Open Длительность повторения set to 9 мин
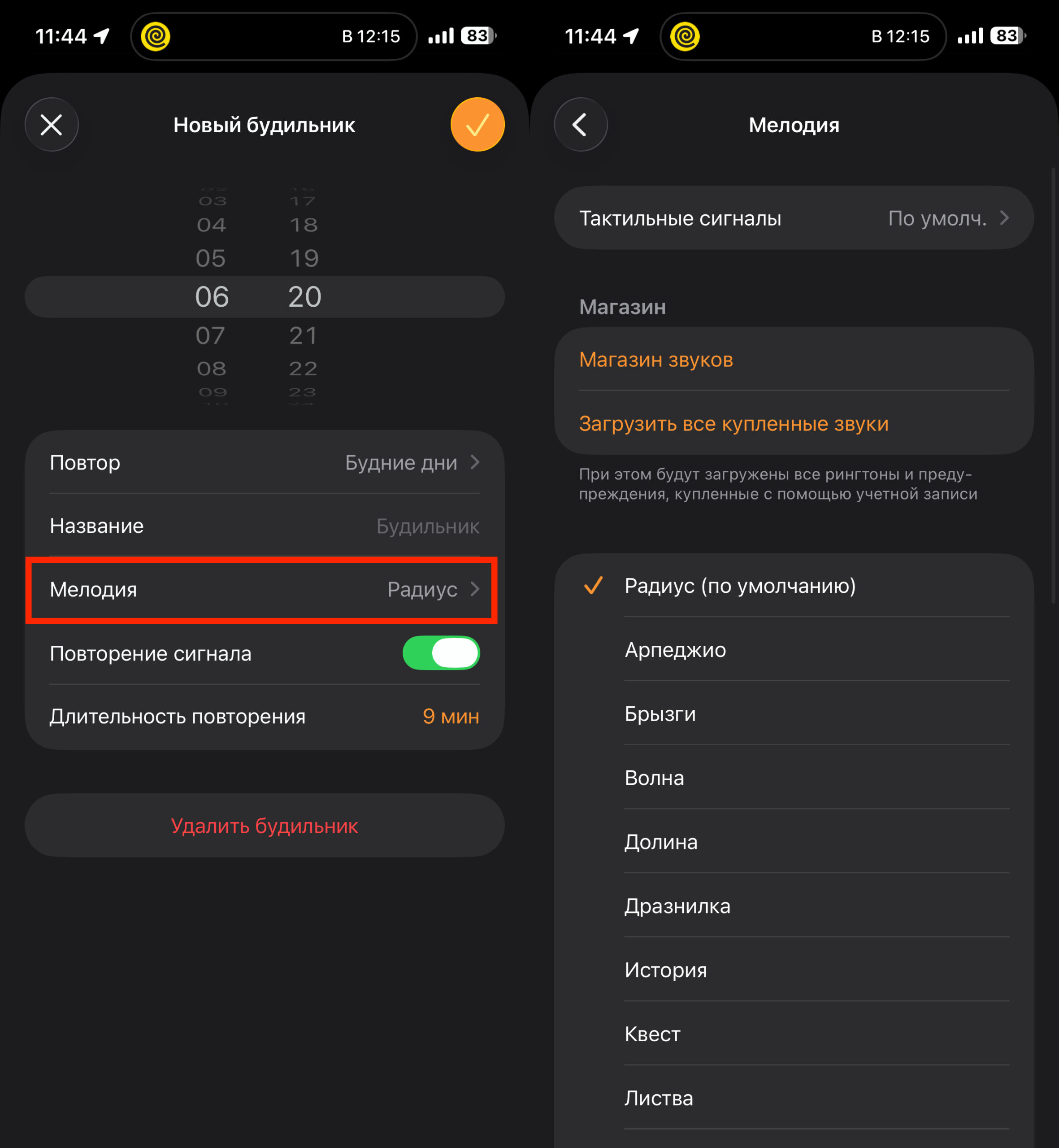The width and height of the screenshot is (1059, 1148). point(264,717)
